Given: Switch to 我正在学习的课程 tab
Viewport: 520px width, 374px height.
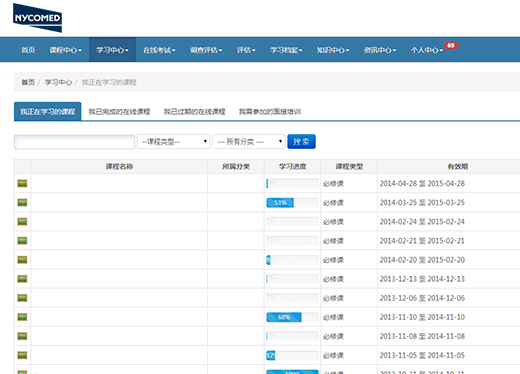Looking at the screenshot, I should tap(48, 111).
